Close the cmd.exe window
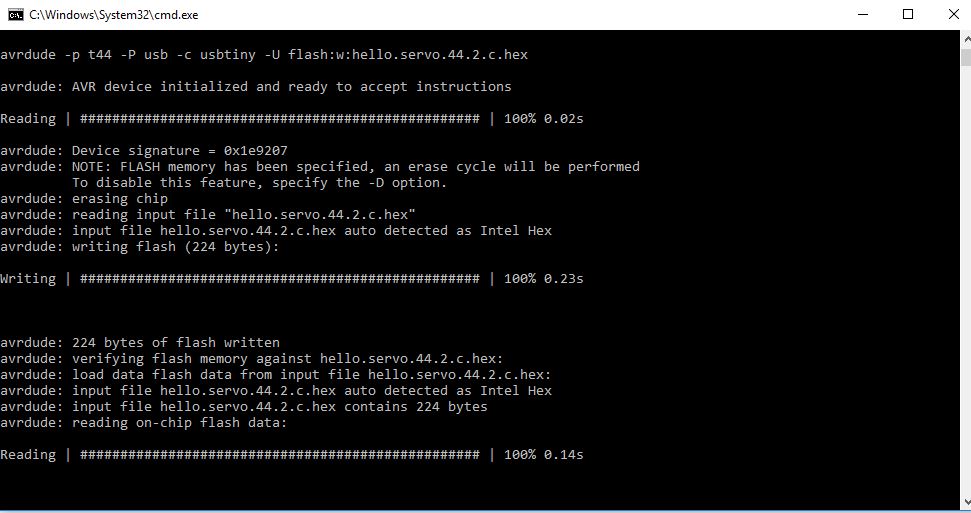The image size is (971, 513). click(951, 14)
